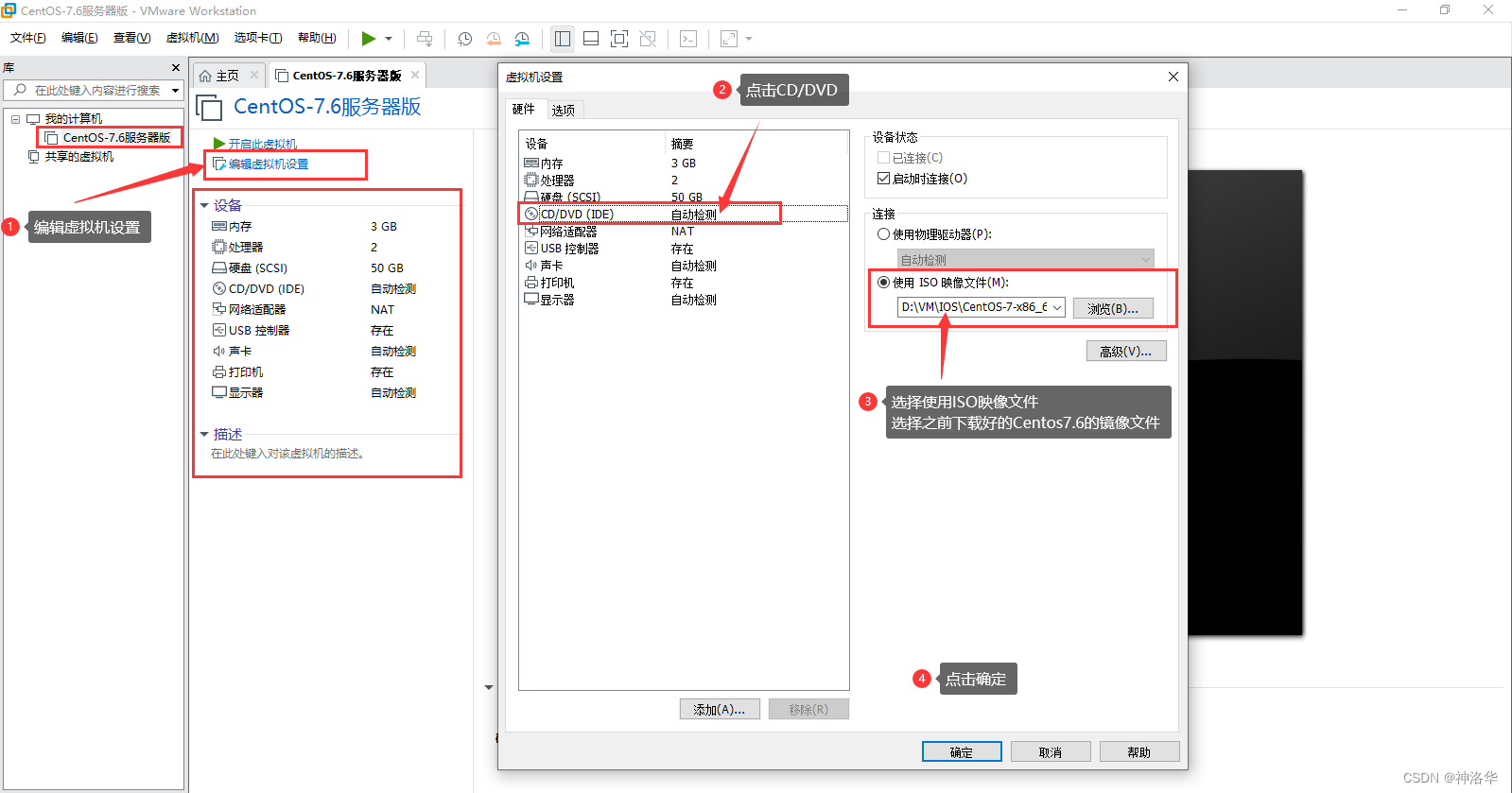The height and width of the screenshot is (793, 1512).
Task: Enter full screen mode icon
Action: (619, 39)
